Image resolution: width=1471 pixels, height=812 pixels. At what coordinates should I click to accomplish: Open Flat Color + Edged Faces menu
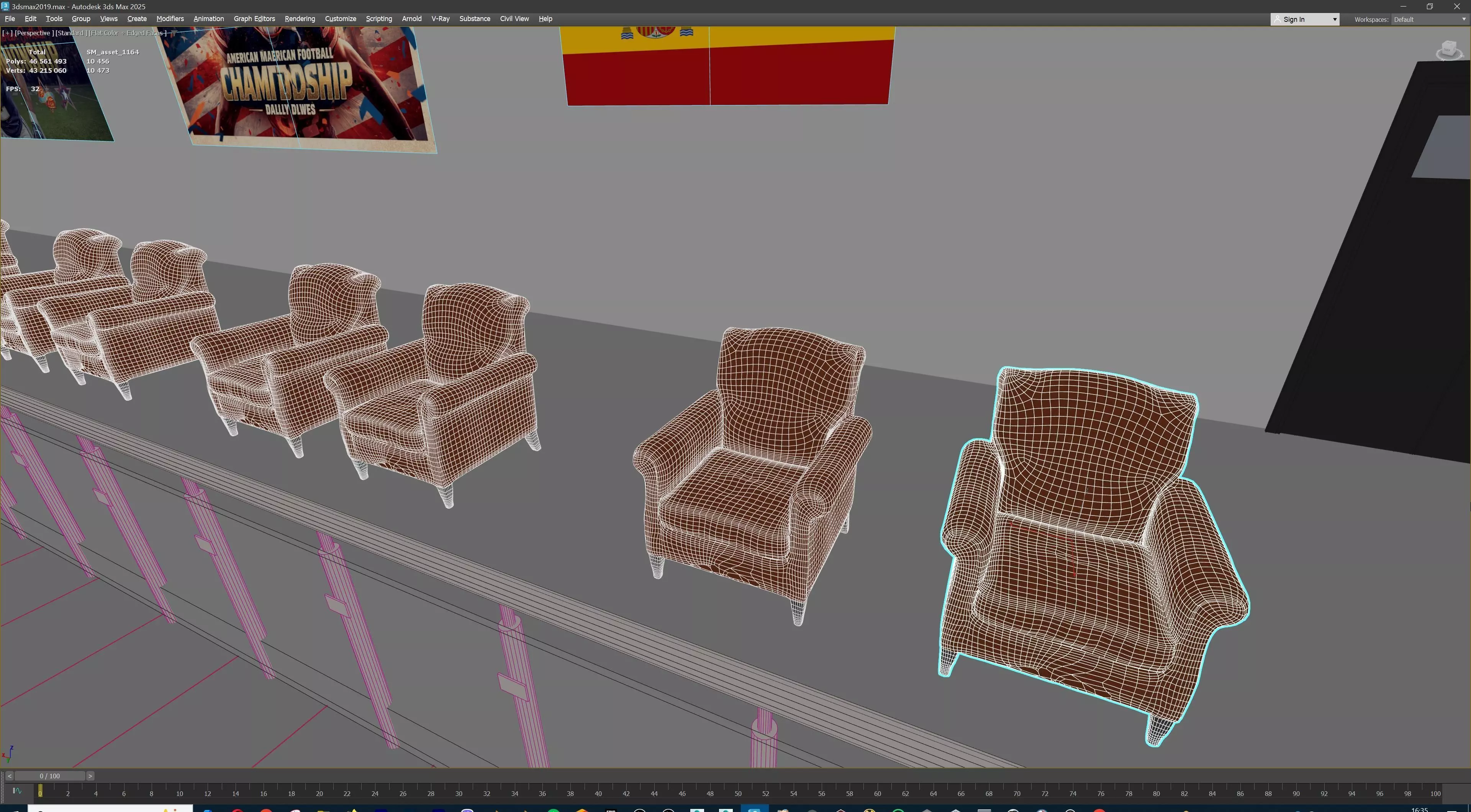pyautogui.click(x=127, y=33)
